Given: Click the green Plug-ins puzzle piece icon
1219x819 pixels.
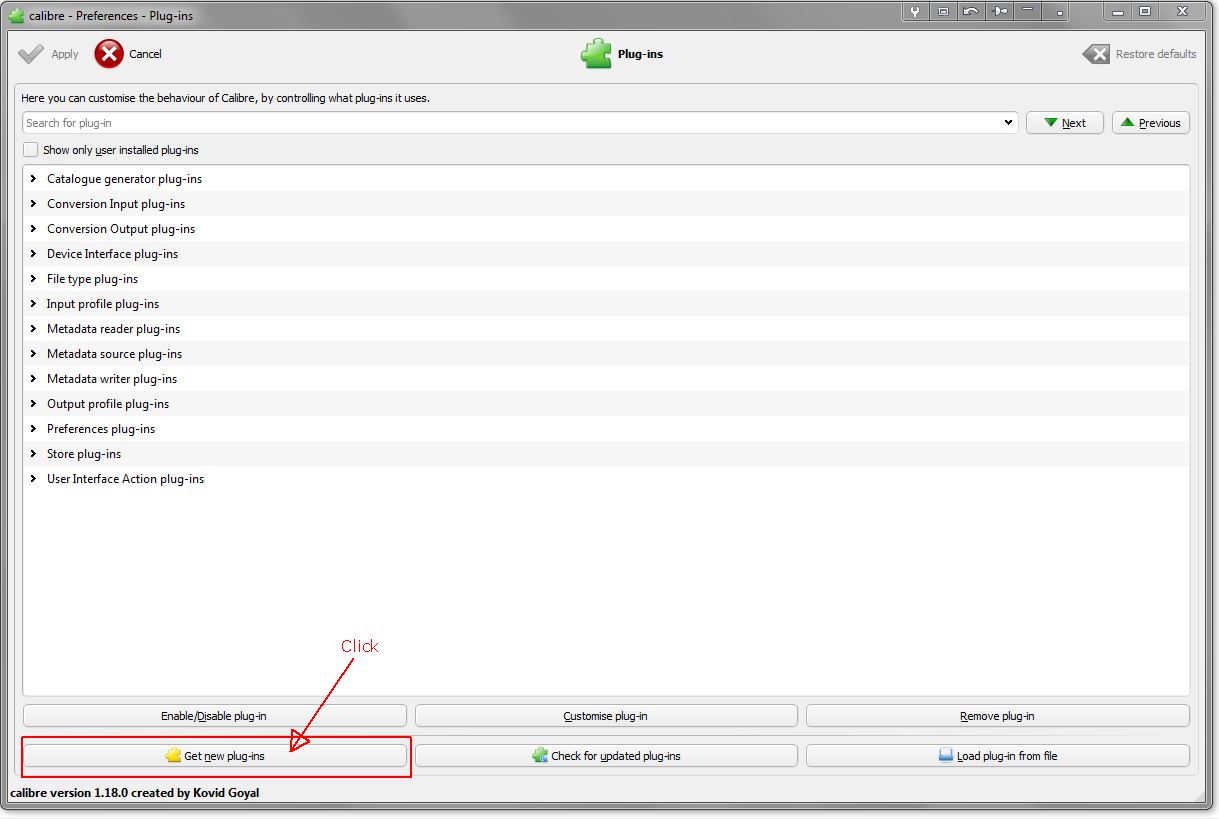Looking at the screenshot, I should (596, 54).
